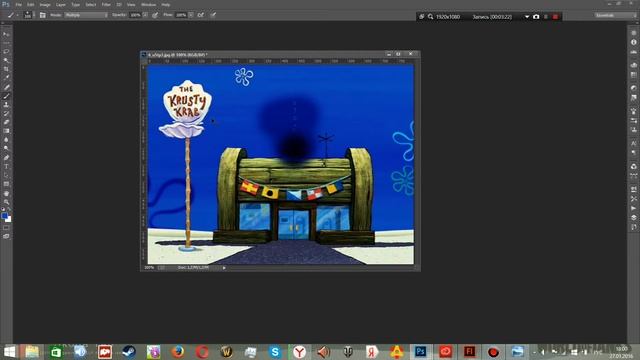Viewport: 640px width, 360px height.
Task: Select the Gradient tool
Action: [x=6, y=131]
